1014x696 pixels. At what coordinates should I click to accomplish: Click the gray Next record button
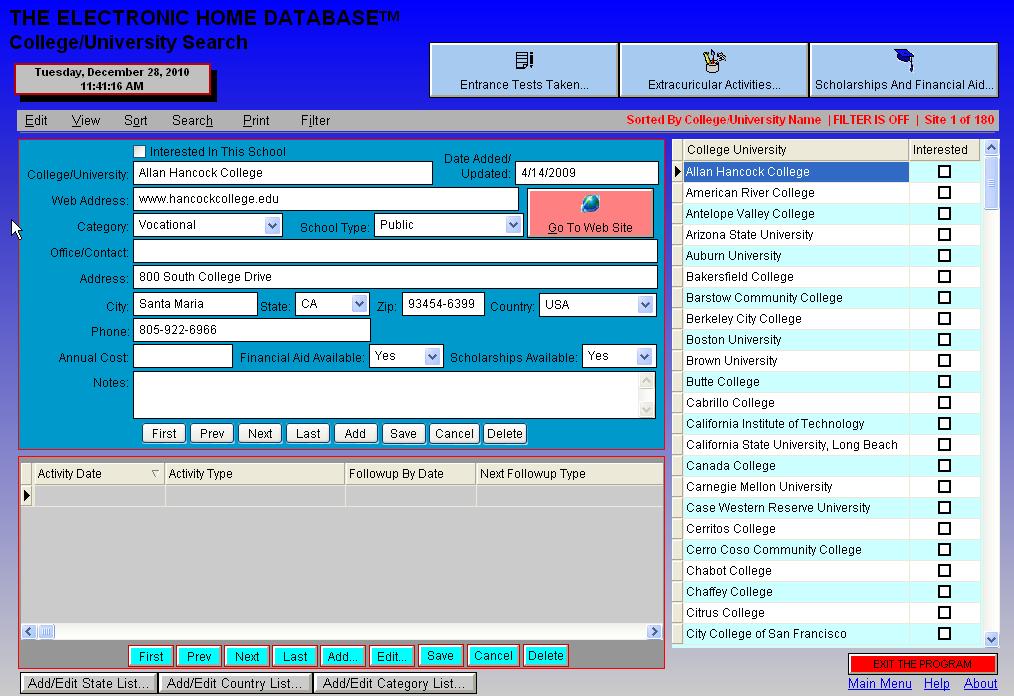[260, 433]
